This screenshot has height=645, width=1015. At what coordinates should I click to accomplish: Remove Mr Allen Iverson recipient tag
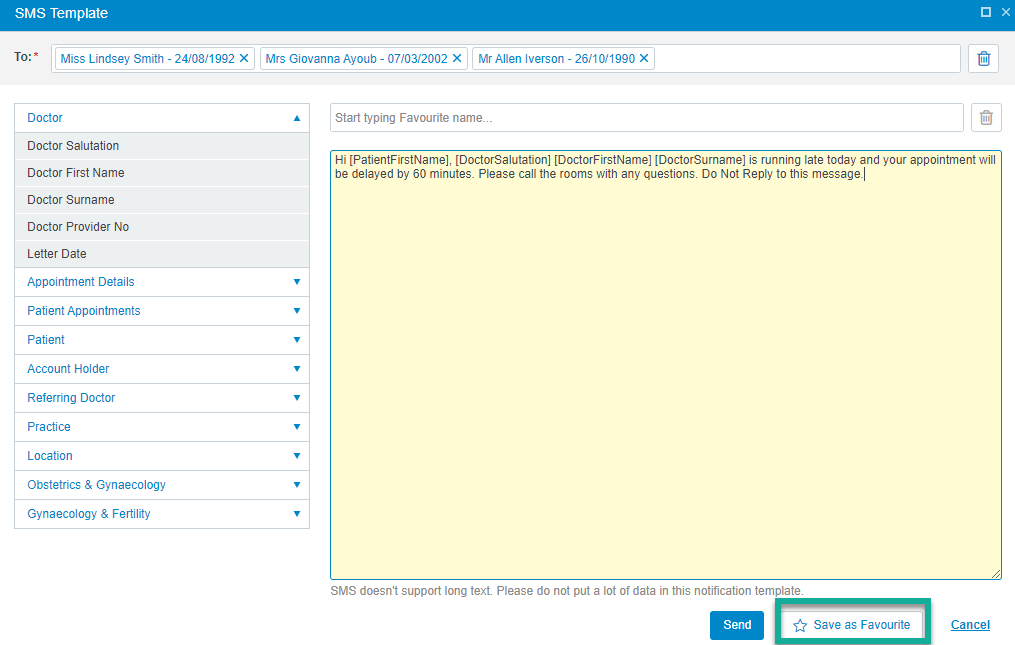644,58
